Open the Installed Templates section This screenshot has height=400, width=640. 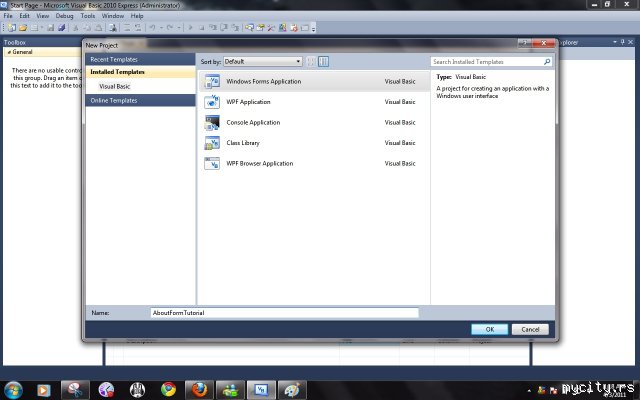140,72
